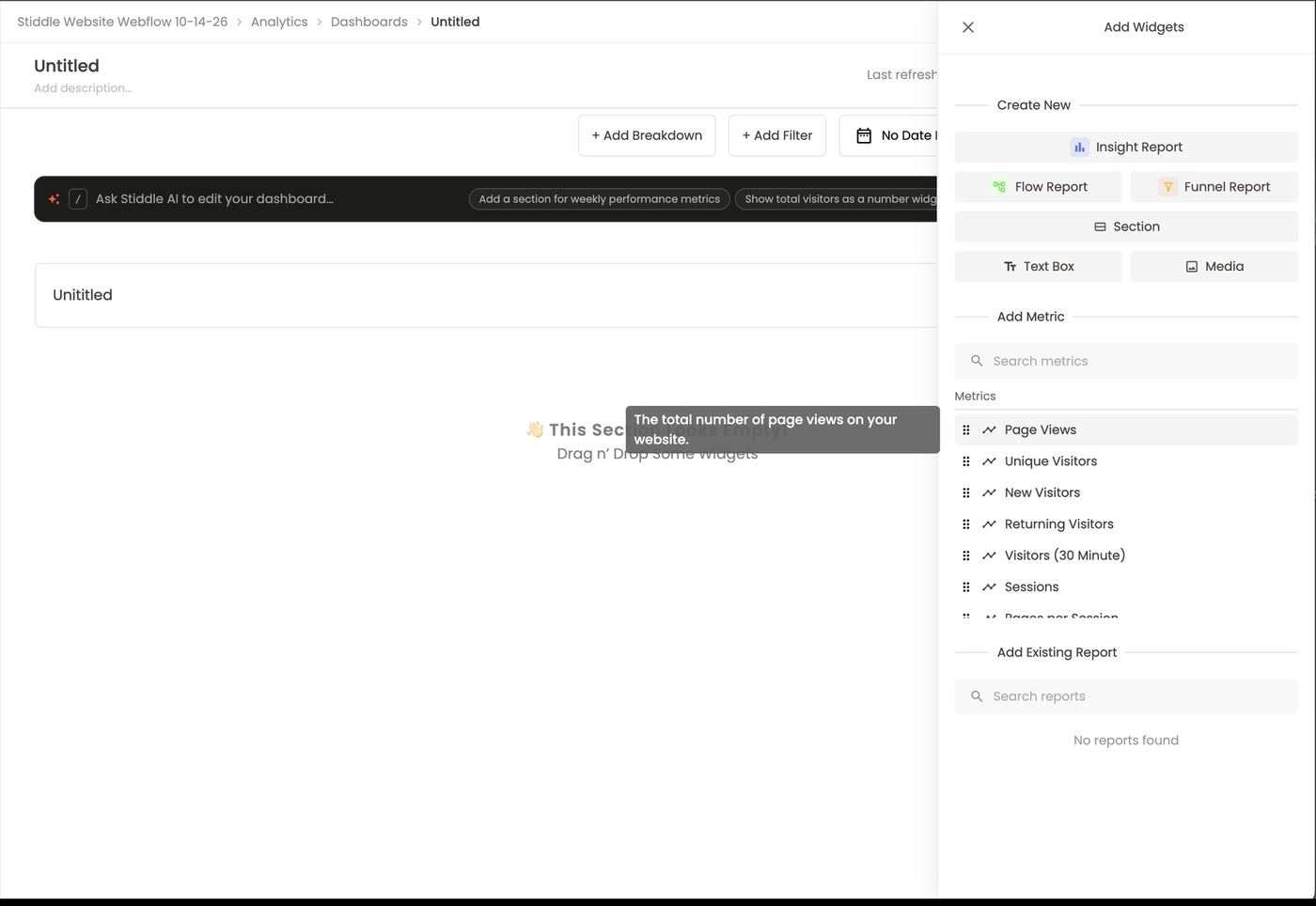This screenshot has width=1316, height=906.
Task: Close the Add Widgets panel
Action: (968, 27)
